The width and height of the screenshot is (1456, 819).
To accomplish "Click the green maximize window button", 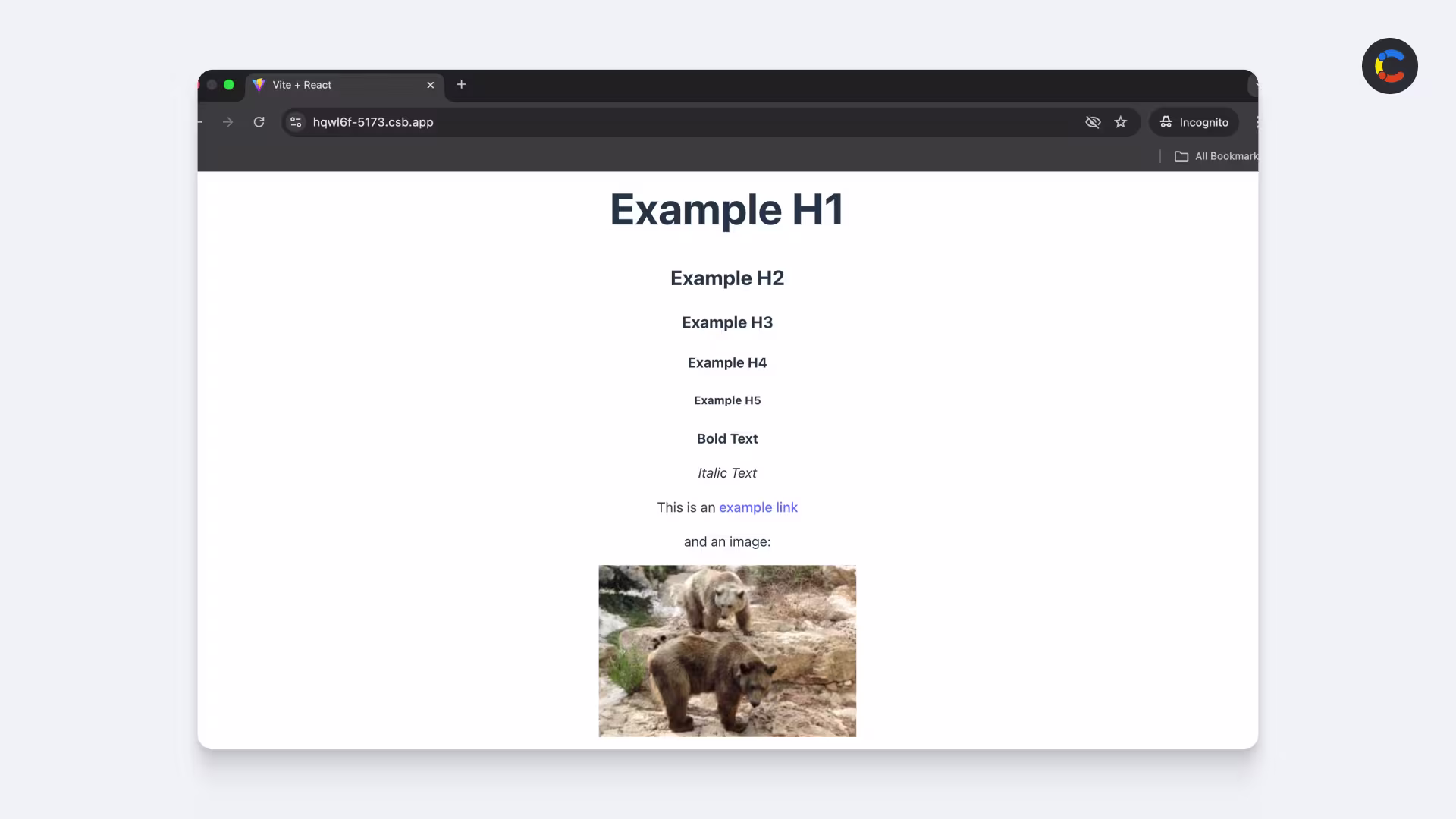I will pyautogui.click(x=229, y=85).
